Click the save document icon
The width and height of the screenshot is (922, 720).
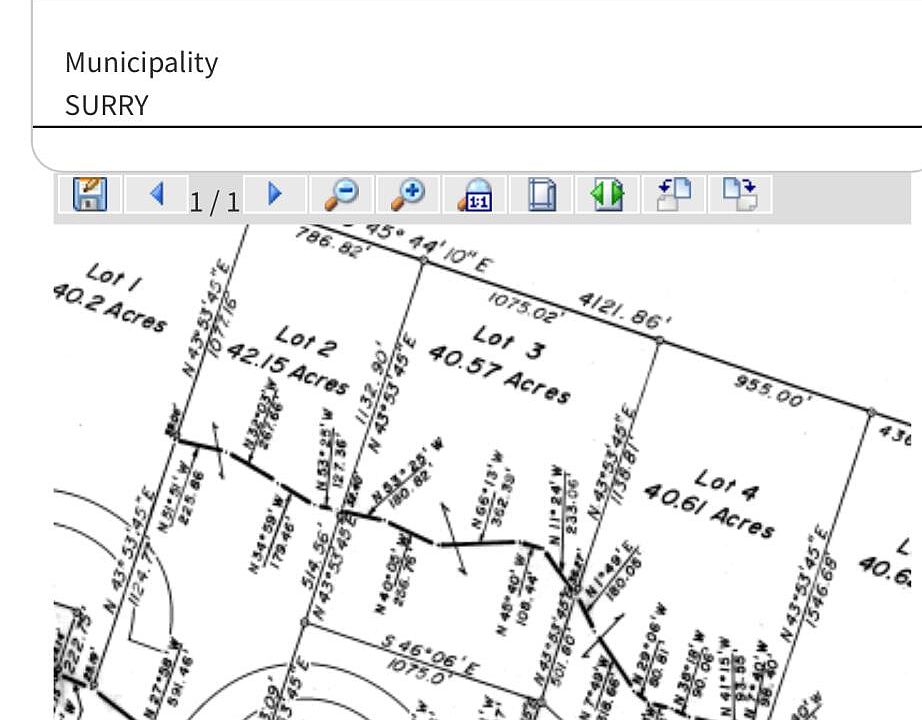(90, 193)
